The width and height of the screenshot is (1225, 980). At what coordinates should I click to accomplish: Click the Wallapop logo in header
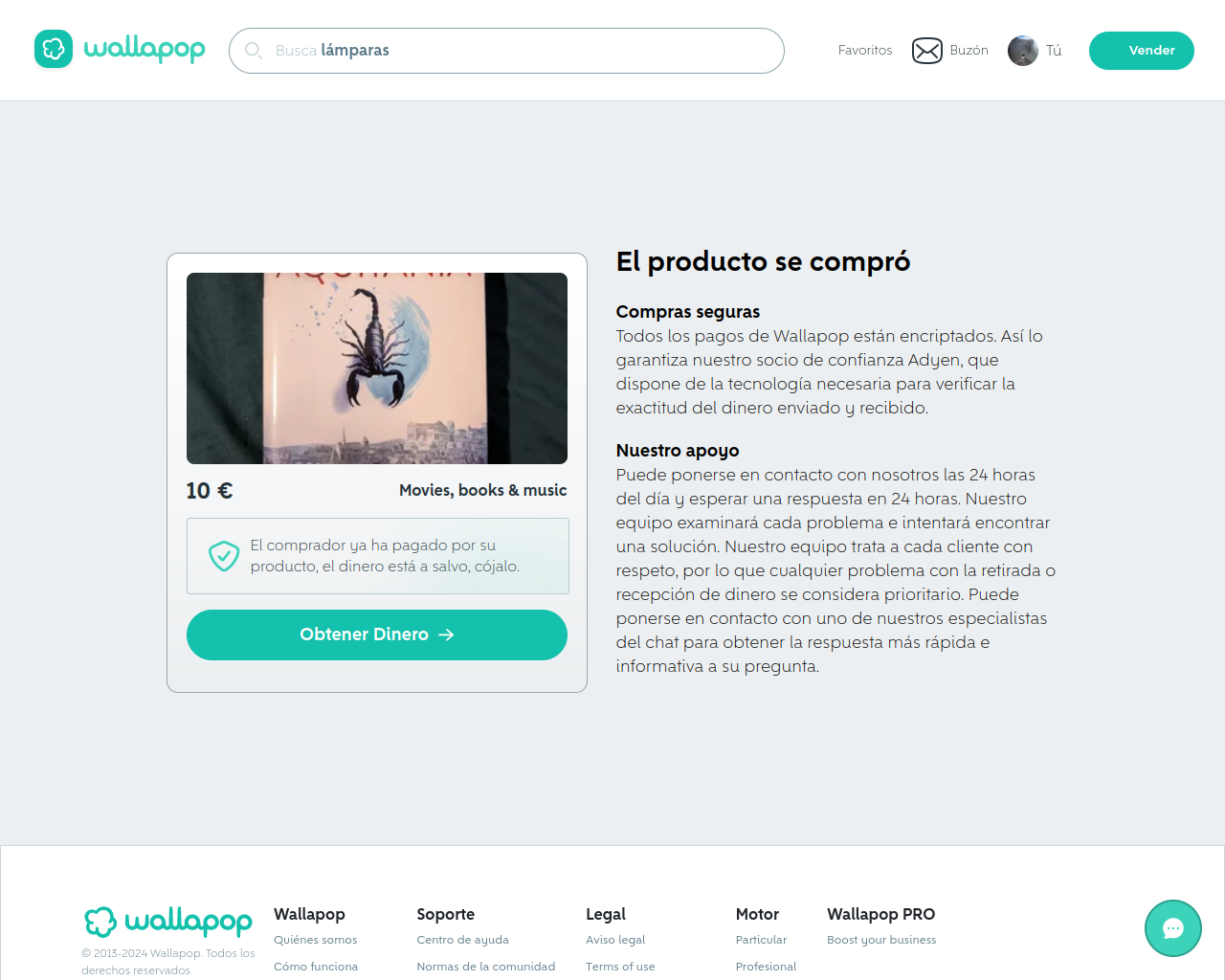tap(120, 49)
